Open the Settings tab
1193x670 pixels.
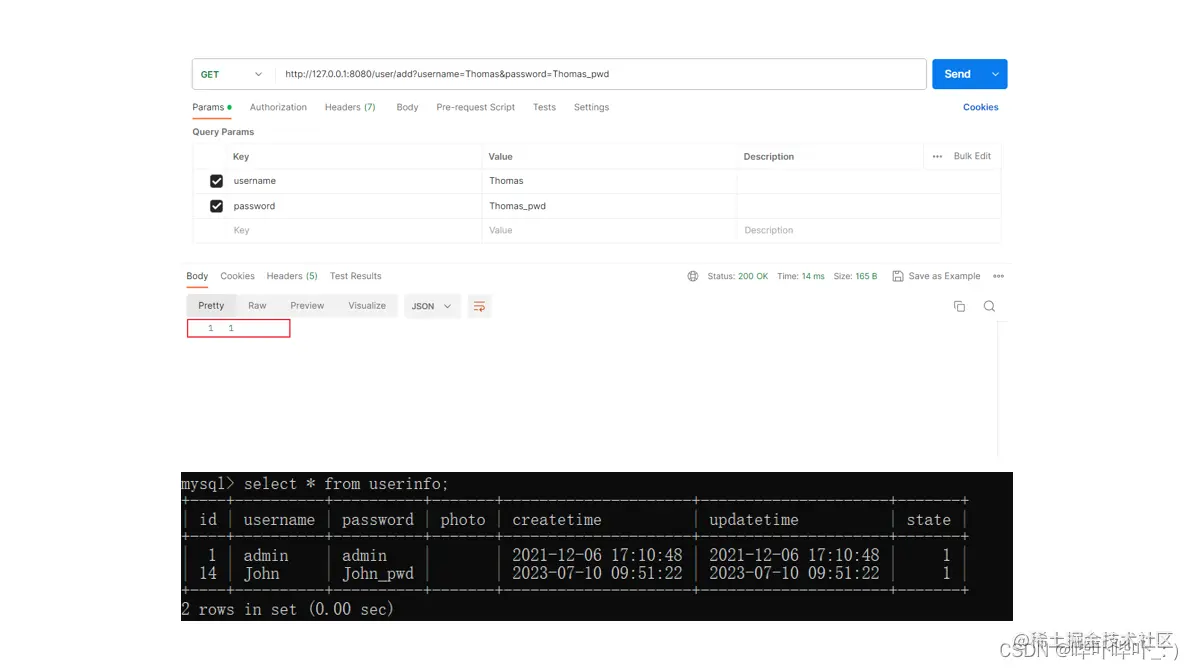click(591, 107)
